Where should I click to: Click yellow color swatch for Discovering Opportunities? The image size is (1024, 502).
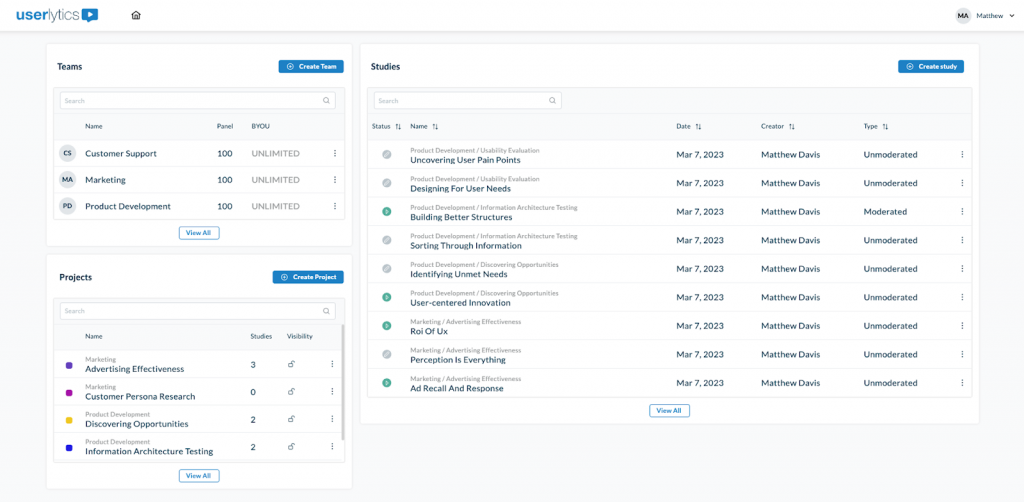(x=69, y=420)
